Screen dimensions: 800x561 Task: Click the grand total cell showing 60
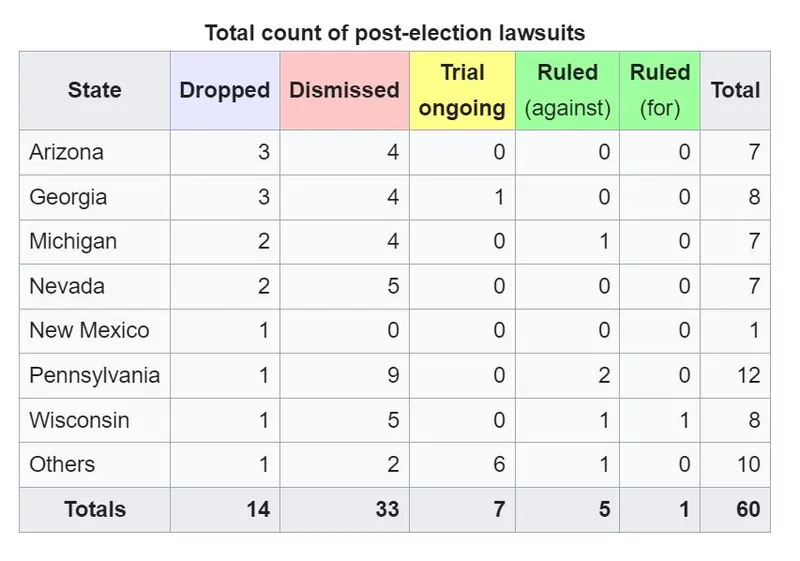[x=747, y=509]
